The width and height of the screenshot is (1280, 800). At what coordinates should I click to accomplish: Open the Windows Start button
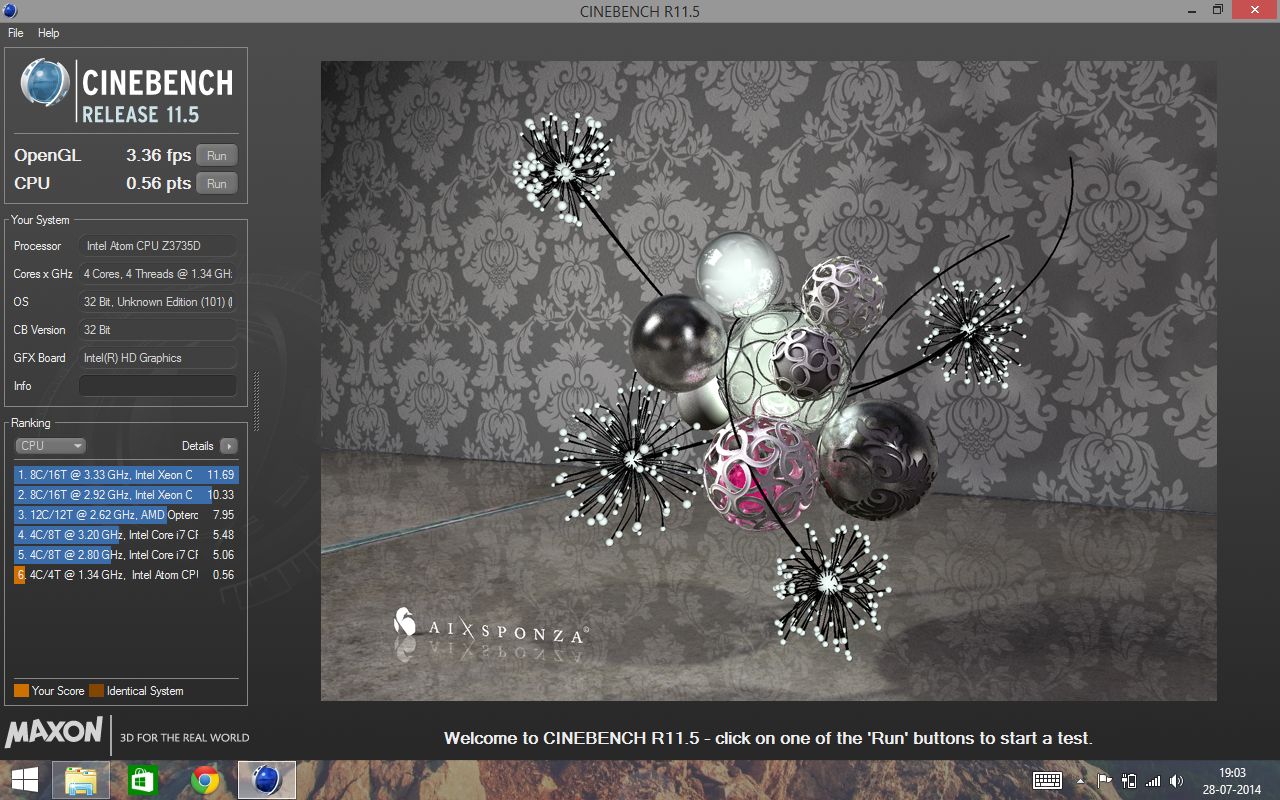pyautogui.click(x=25, y=780)
